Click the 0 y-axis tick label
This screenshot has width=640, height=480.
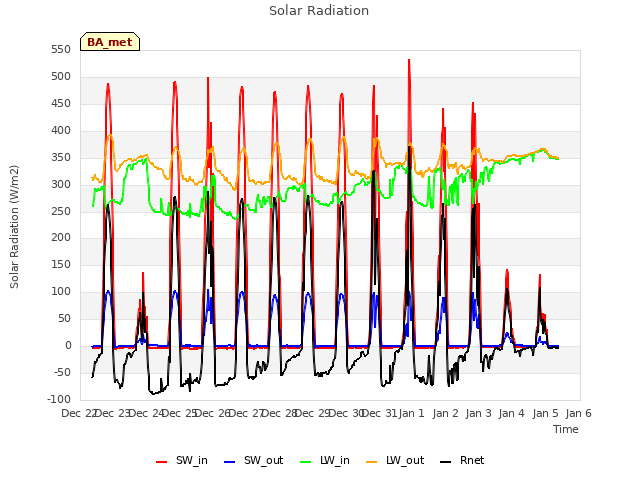[x=68, y=345]
